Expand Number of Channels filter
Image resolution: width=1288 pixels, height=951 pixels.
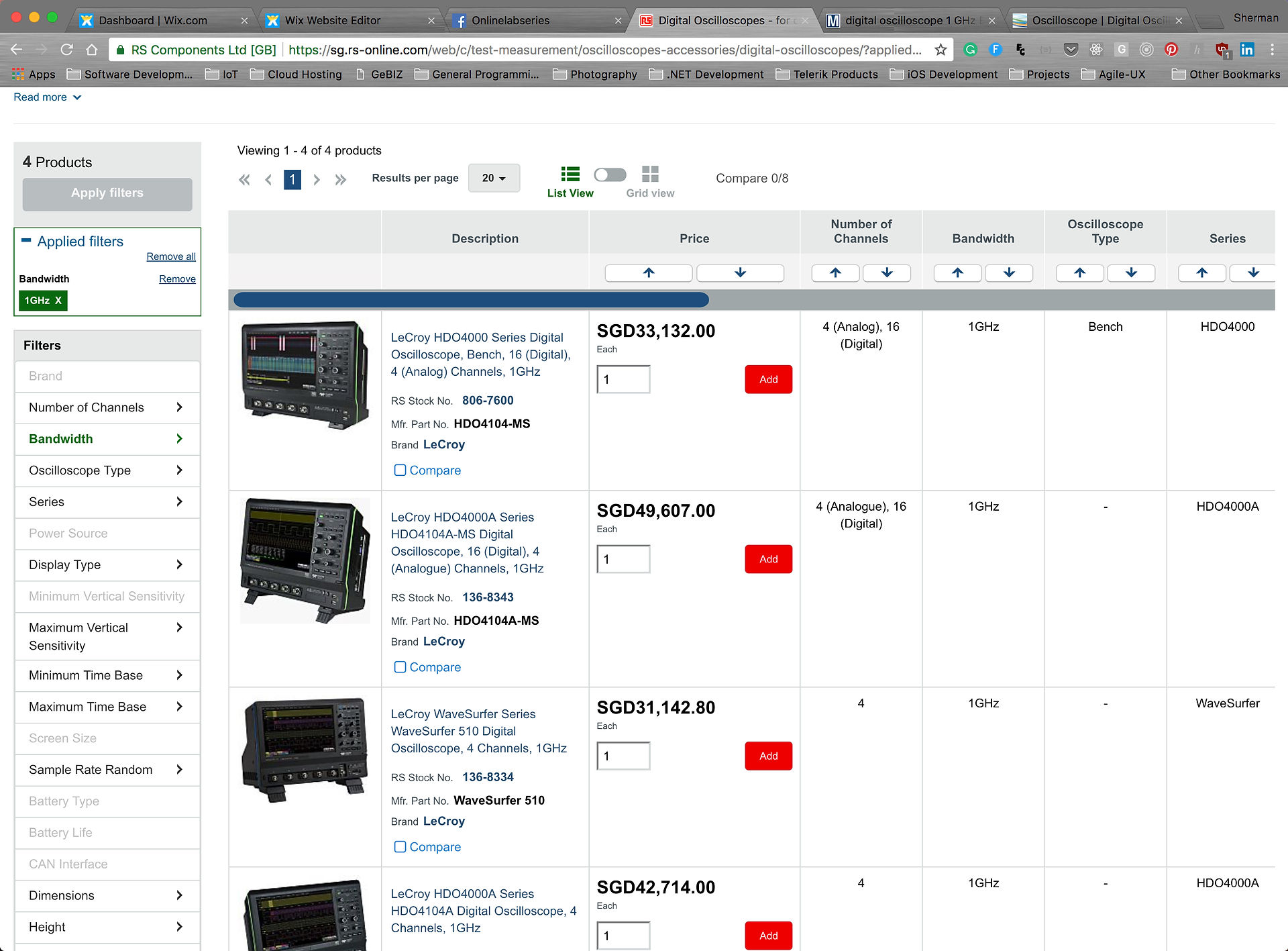pos(107,407)
